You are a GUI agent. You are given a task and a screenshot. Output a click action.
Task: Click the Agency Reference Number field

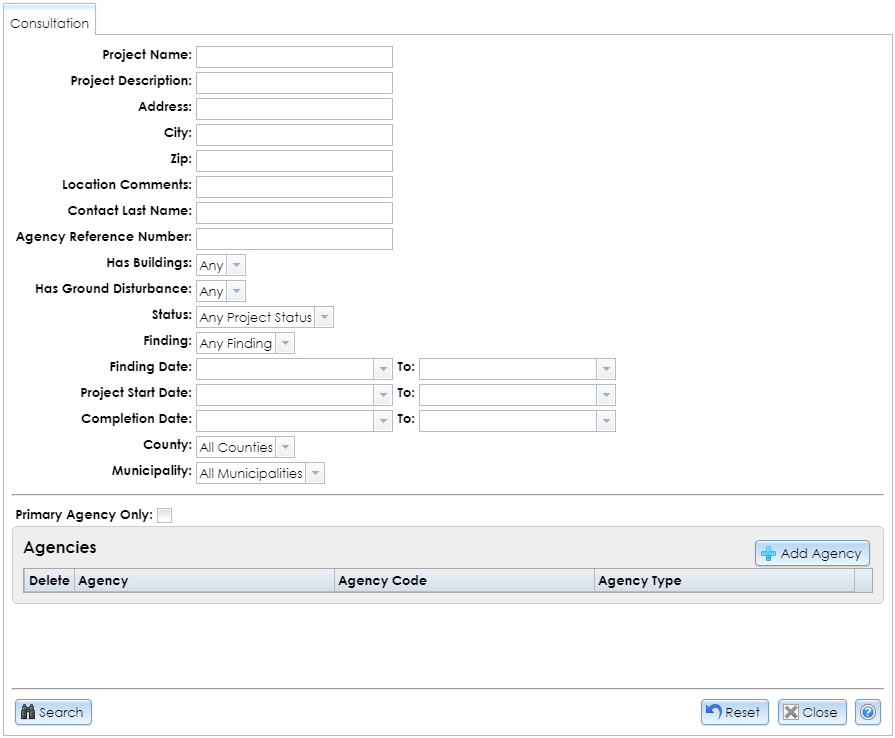tap(293, 238)
